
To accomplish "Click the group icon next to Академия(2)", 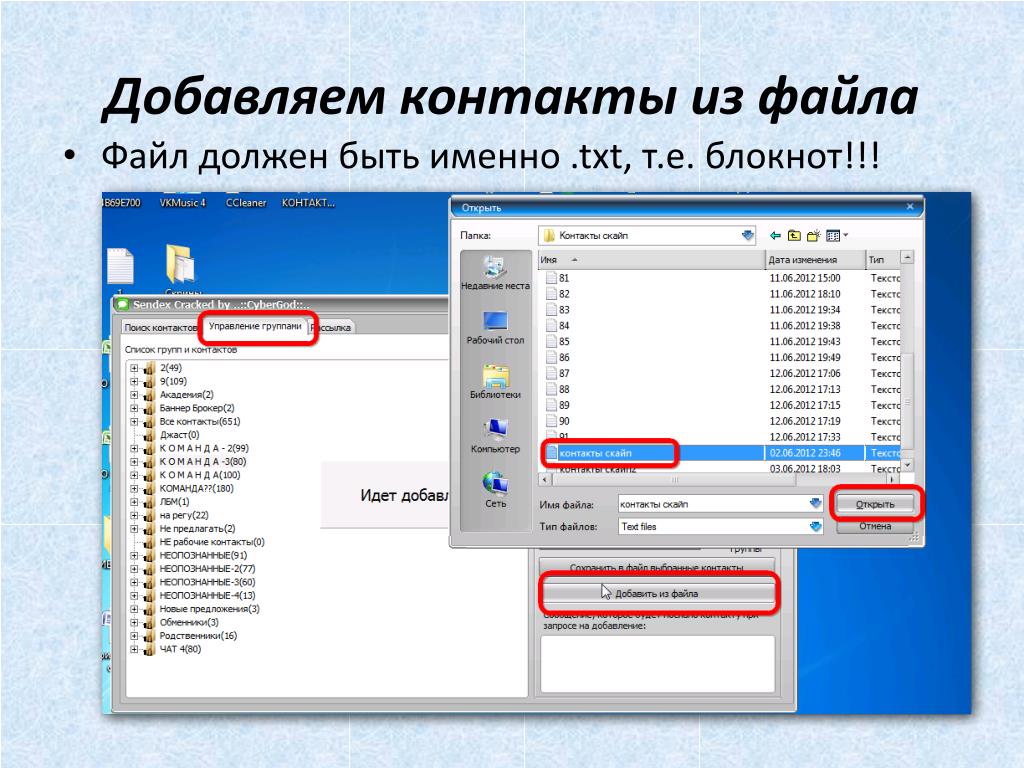I will pyautogui.click(x=149, y=395).
